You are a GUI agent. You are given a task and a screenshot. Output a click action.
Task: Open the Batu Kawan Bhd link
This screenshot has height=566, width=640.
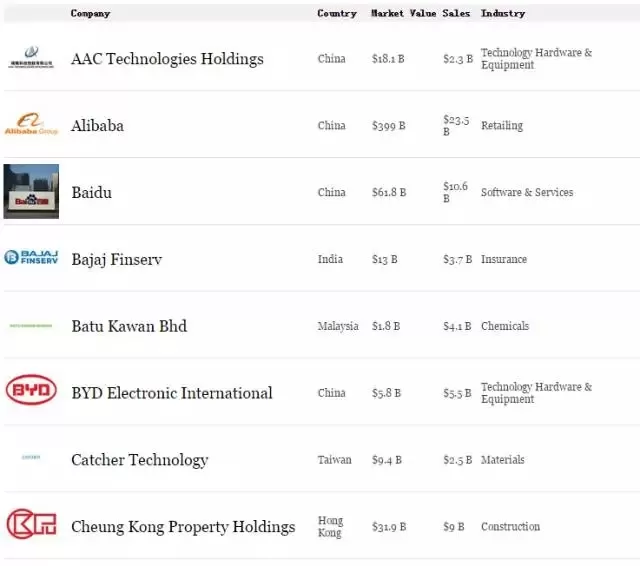129,326
